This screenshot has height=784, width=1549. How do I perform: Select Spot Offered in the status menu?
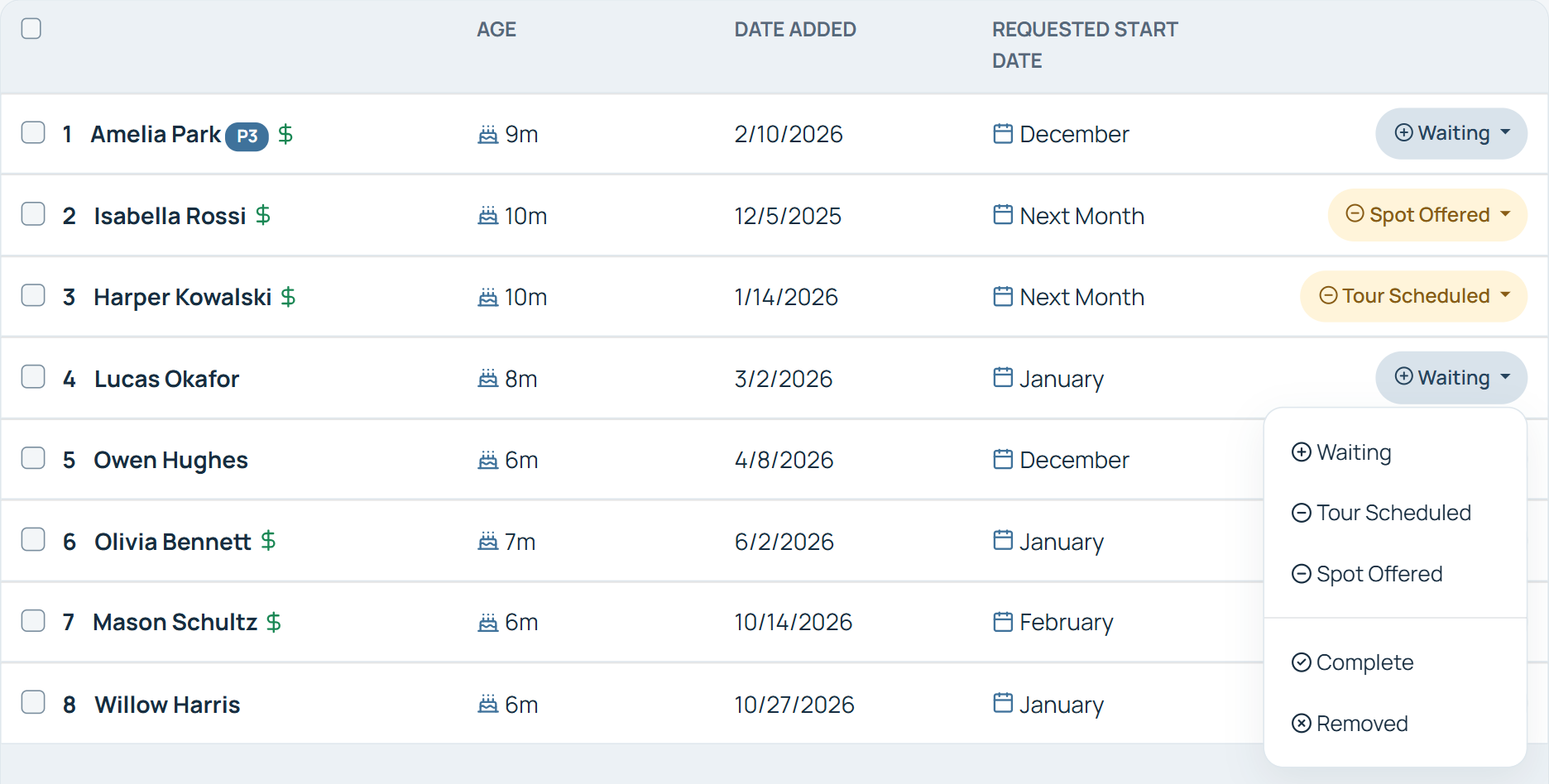(x=1395, y=574)
